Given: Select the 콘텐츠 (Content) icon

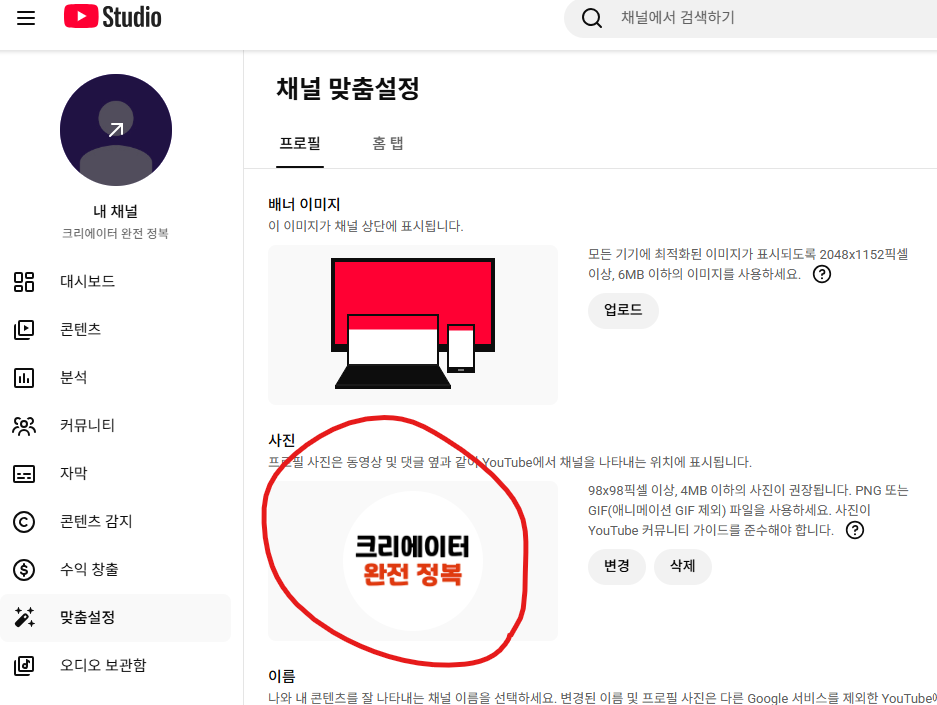Looking at the screenshot, I should (x=24, y=329).
